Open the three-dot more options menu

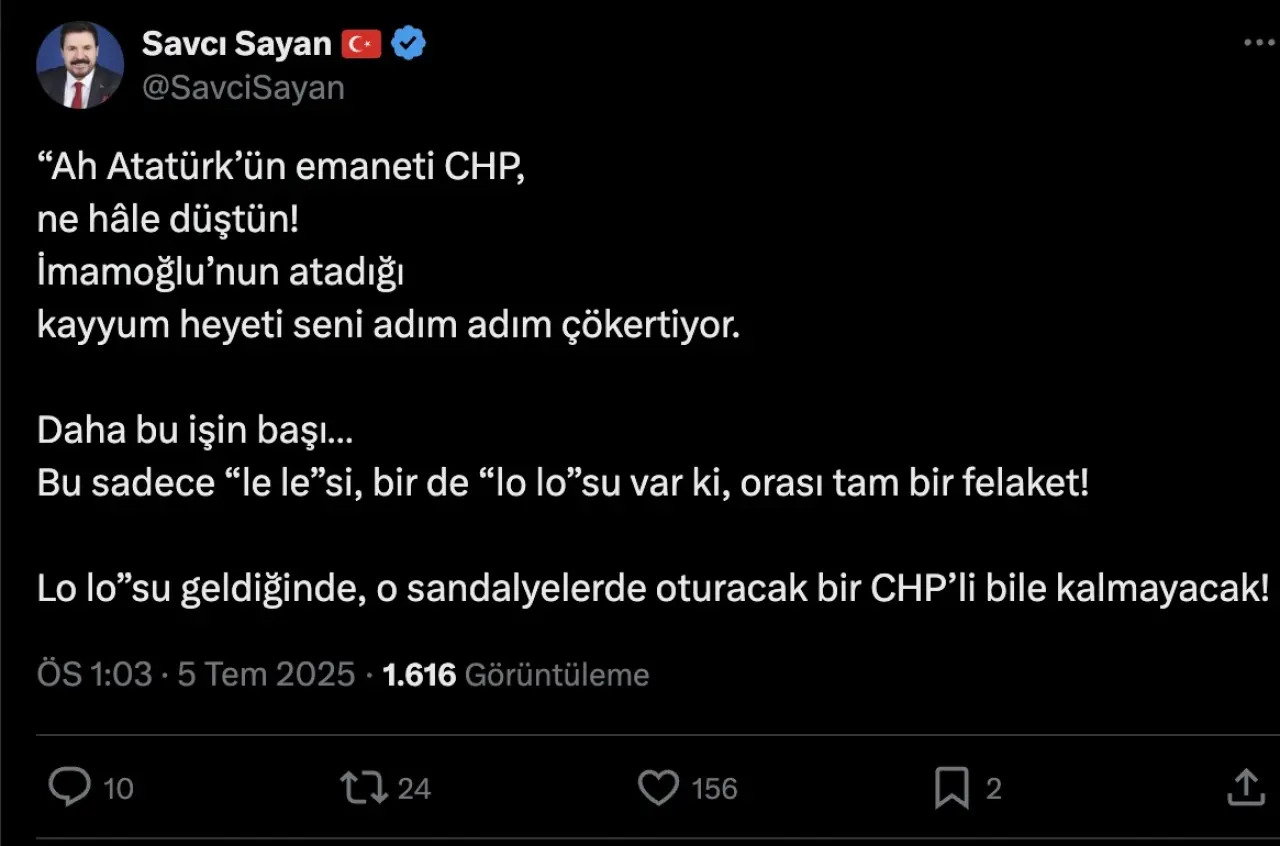pyautogui.click(x=1258, y=43)
